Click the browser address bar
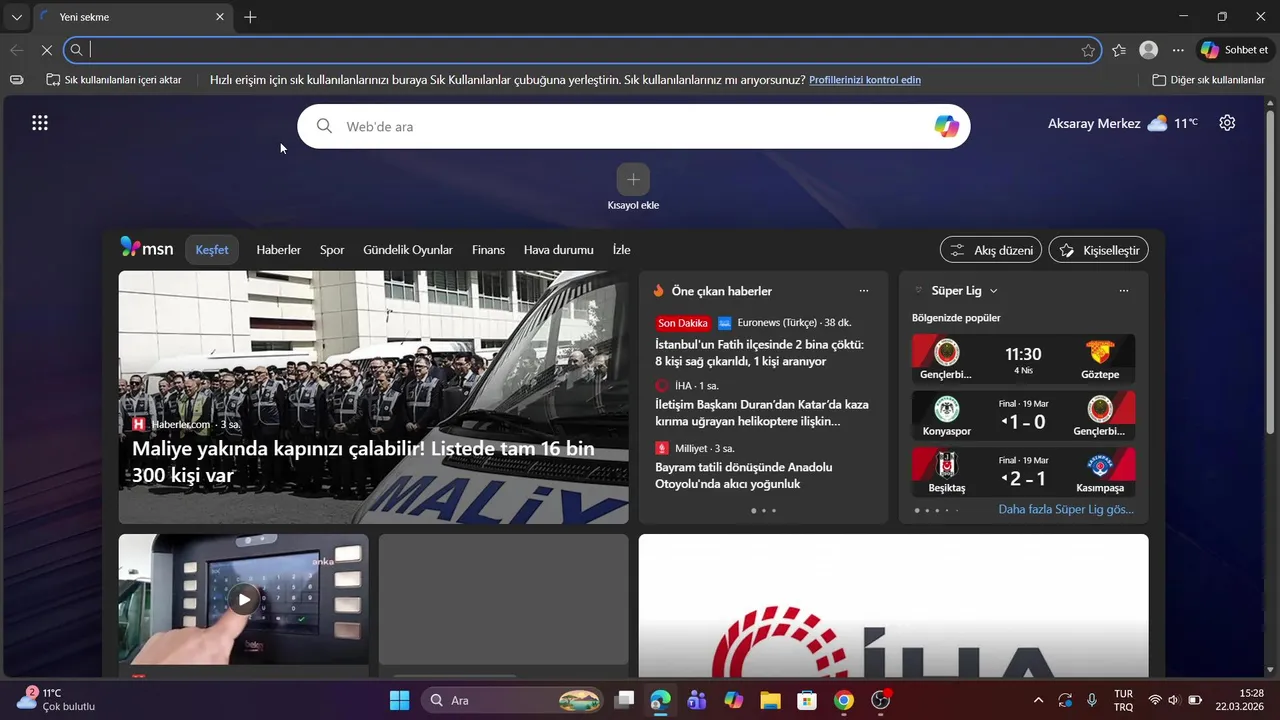 coord(582,50)
